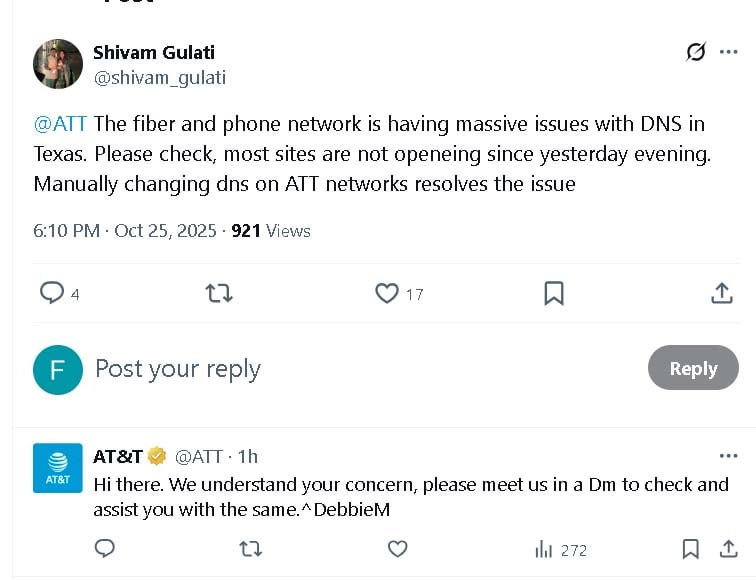Share the AT&T reply
The image size is (756, 580).
(x=729, y=549)
